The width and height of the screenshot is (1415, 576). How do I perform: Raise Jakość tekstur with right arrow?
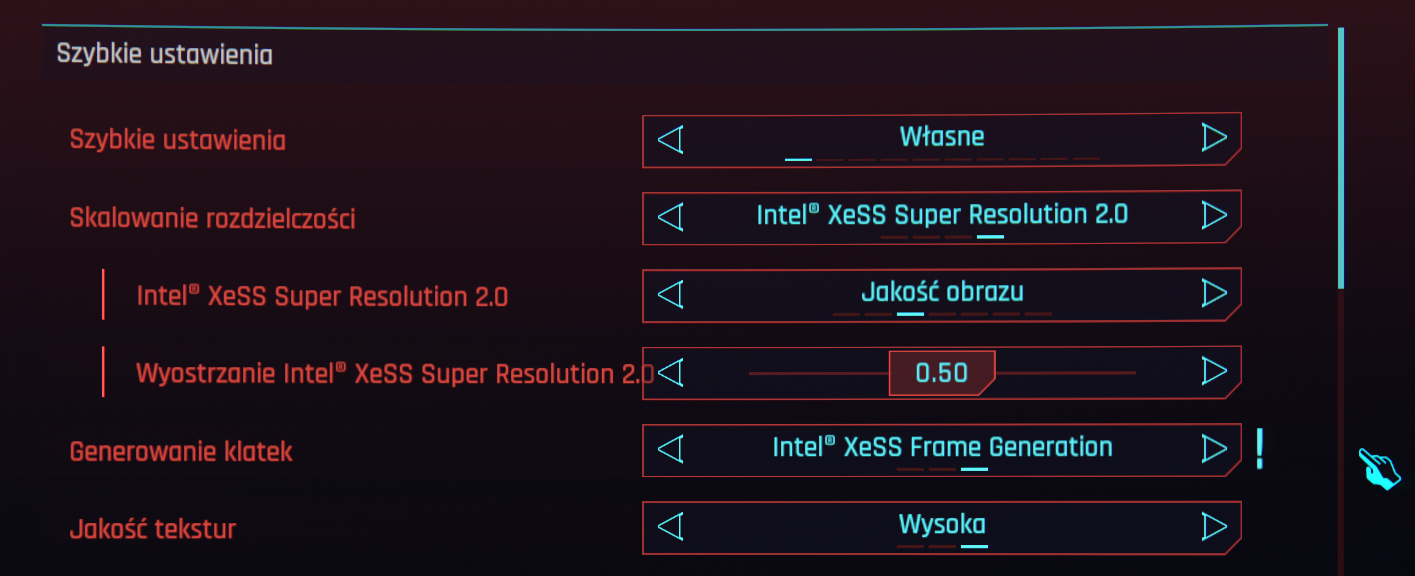pyautogui.click(x=1213, y=526)
